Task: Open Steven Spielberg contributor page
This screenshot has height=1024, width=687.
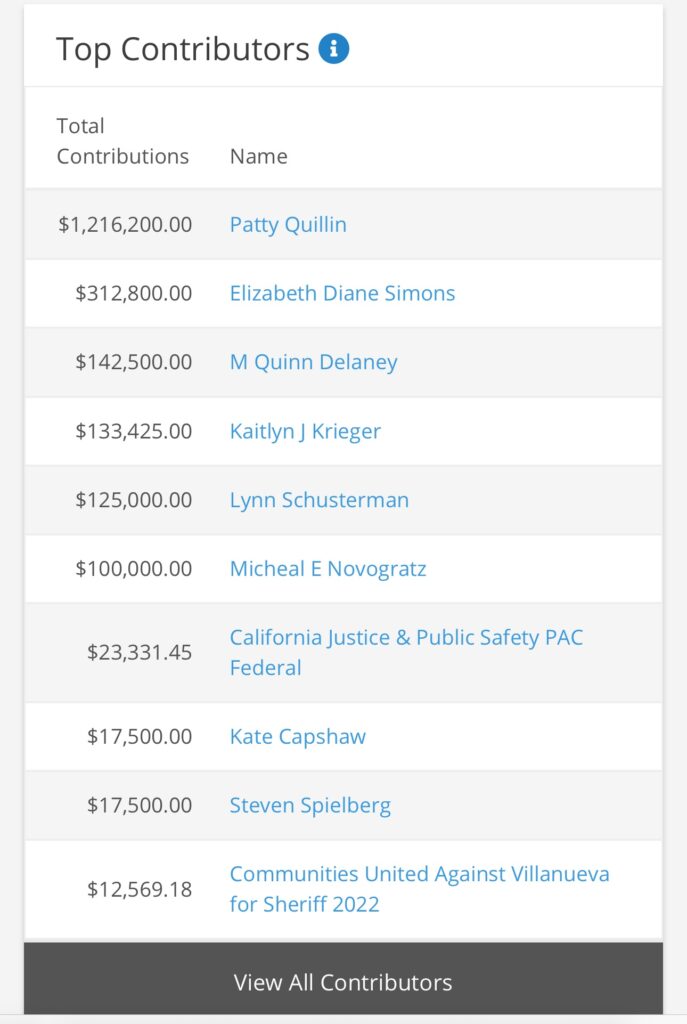Action: pyautogui.click(x=310, y=805)
